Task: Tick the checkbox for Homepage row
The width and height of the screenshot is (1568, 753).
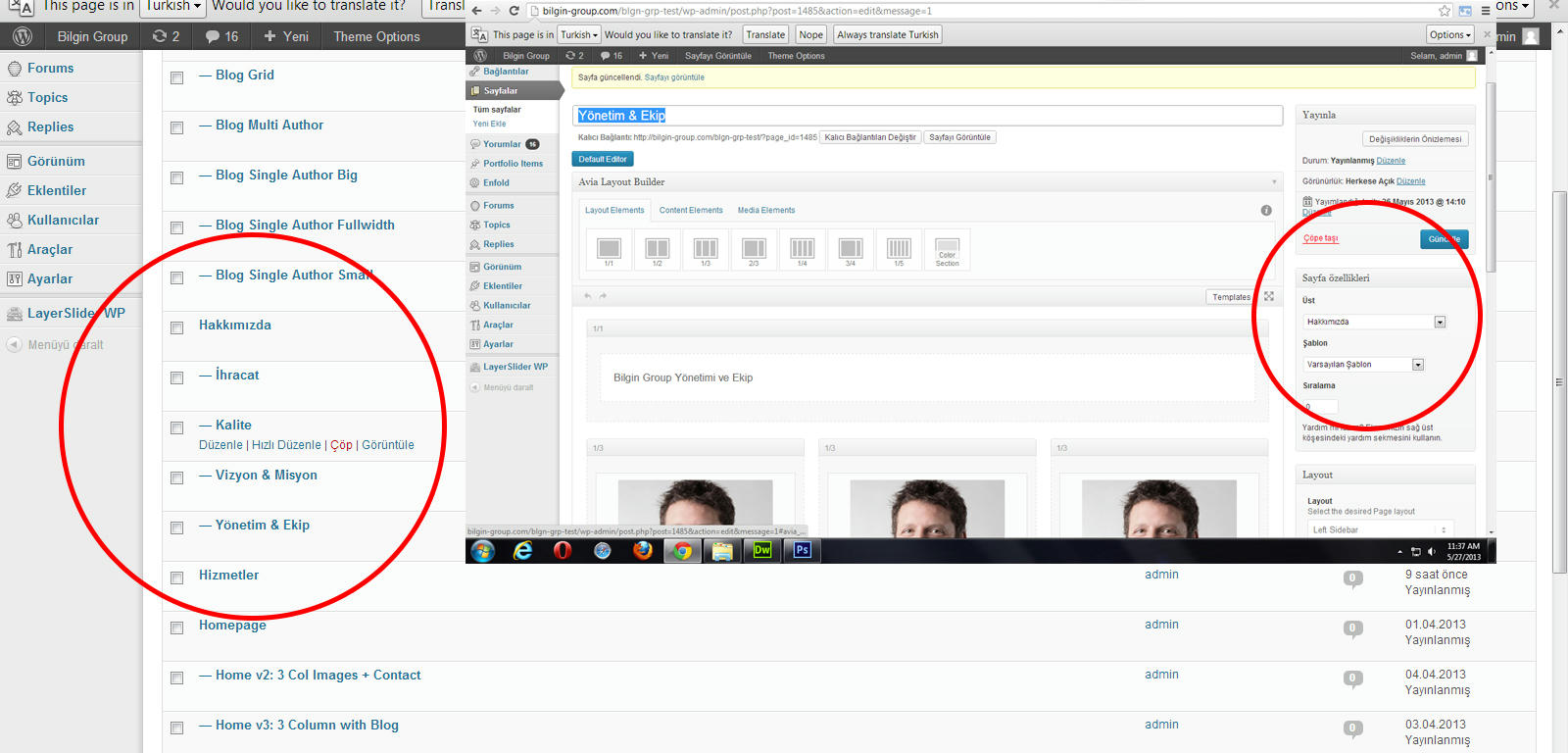Action: click(177, 627)
